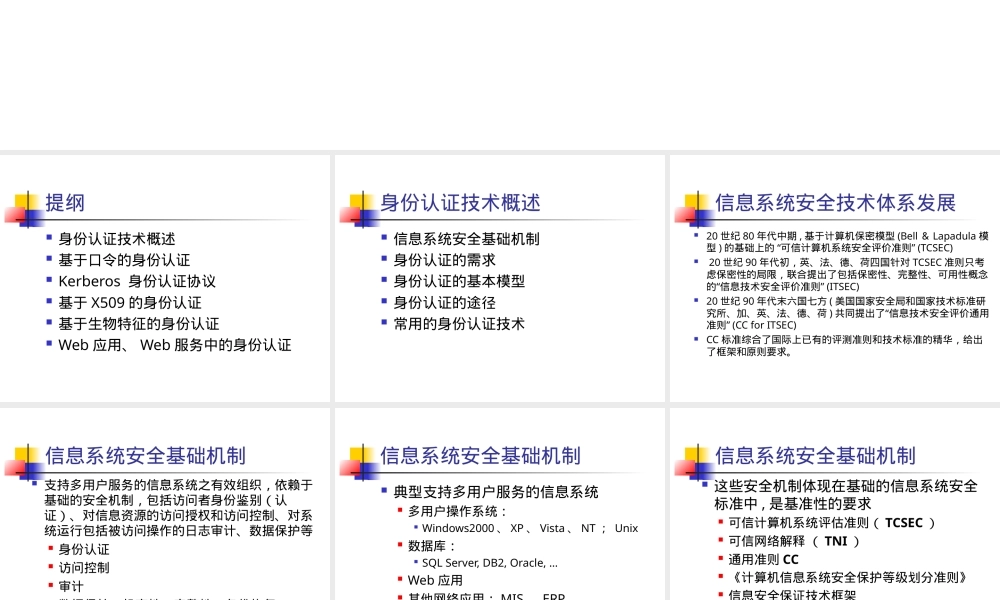
Task: Click the 常用的身份认证技术 bullet
Action: pos(459,324)
